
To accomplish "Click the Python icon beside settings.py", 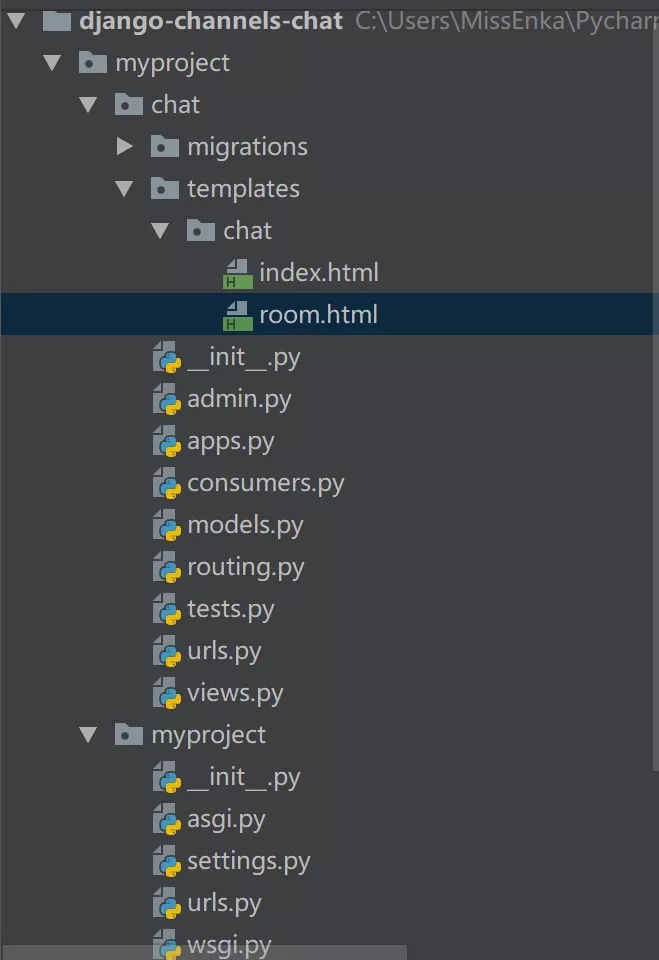I will 166,862.
